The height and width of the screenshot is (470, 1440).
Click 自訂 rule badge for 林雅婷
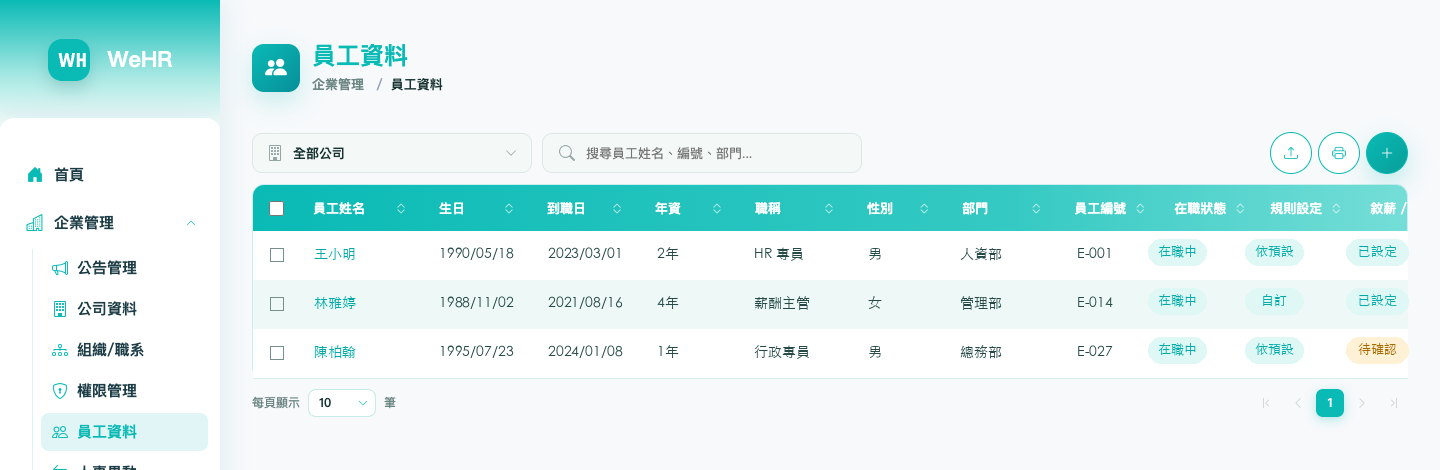pos(1274,301)
